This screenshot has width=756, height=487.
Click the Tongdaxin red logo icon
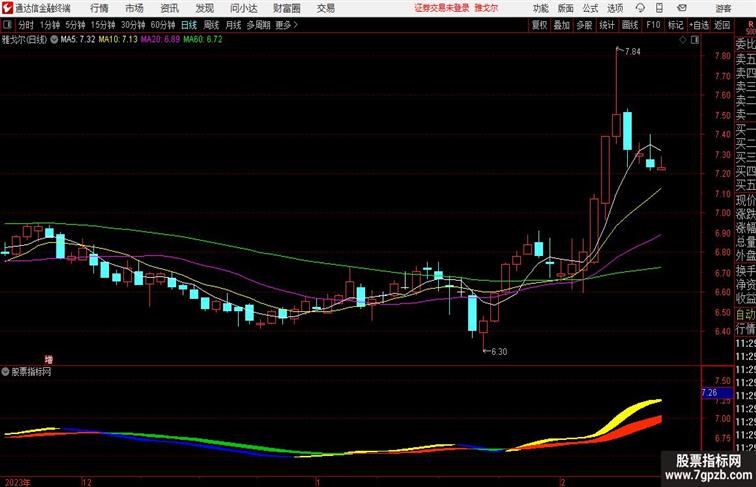[x=7, y=8]
